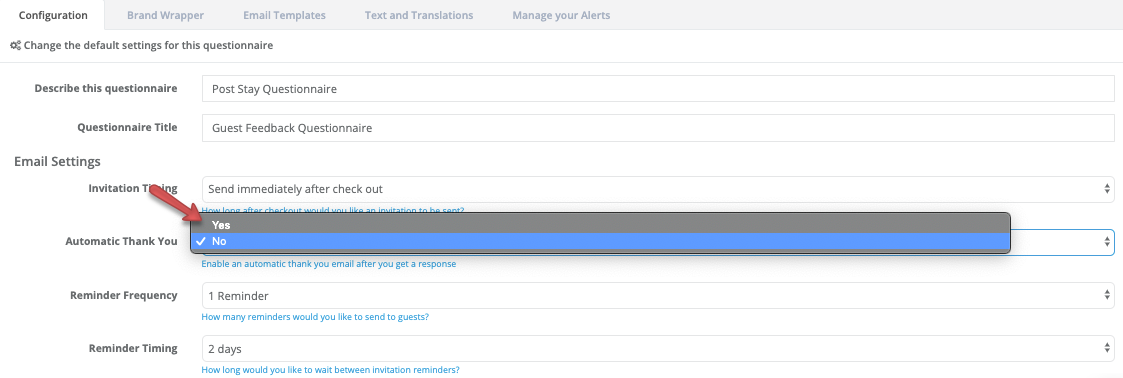Click the Describe this questionnaire text field
Screen dimensions: 1123x378
click(x=658, y=89)
